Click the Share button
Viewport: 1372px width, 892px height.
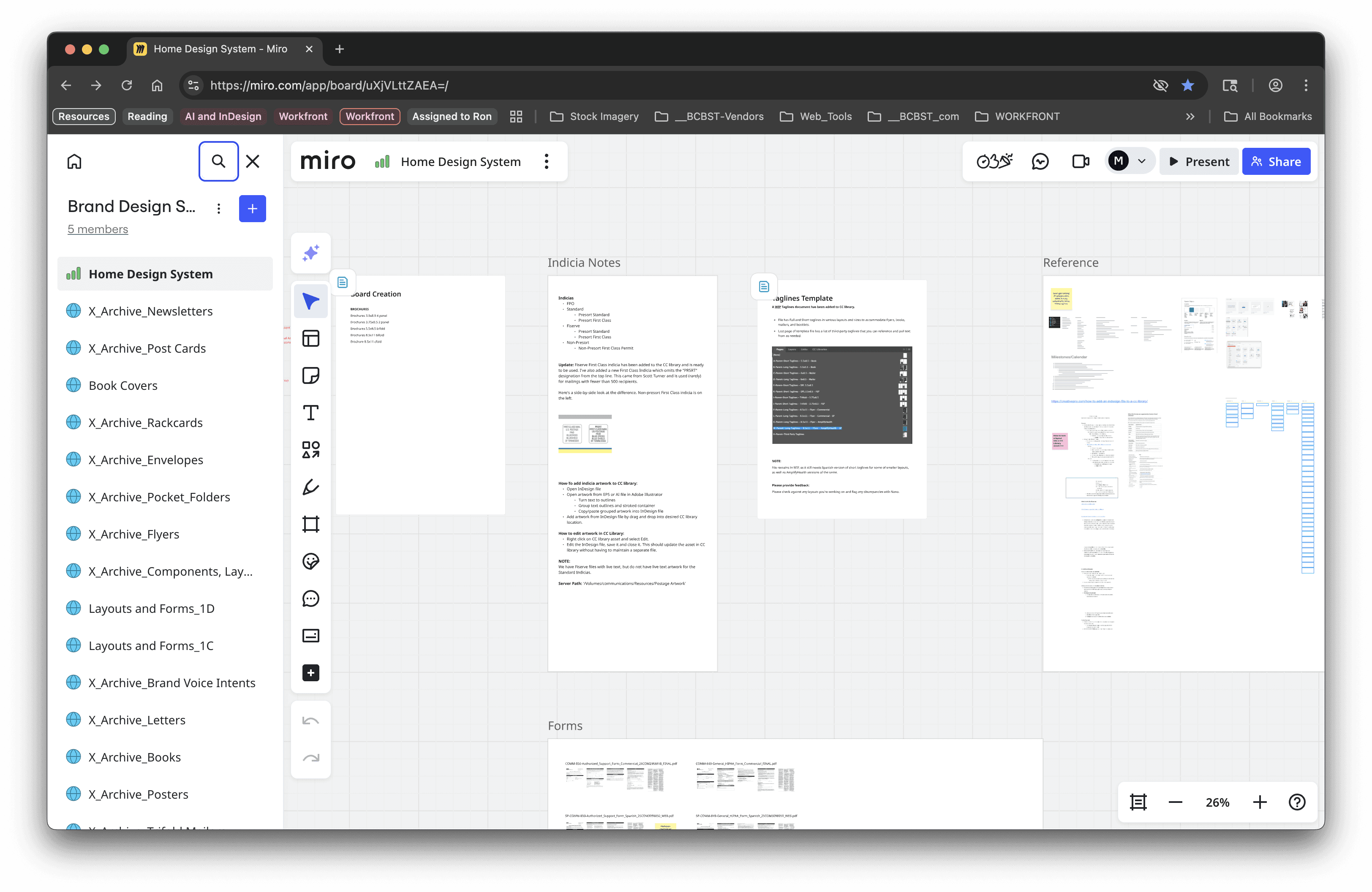pos(1276,162)
